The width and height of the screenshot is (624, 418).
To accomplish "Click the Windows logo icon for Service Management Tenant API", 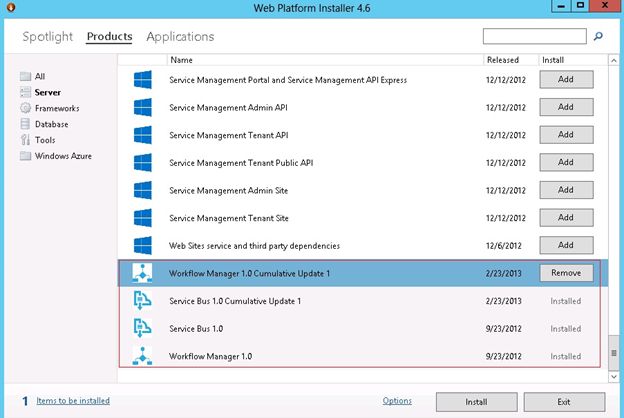I will coord(142,135).
